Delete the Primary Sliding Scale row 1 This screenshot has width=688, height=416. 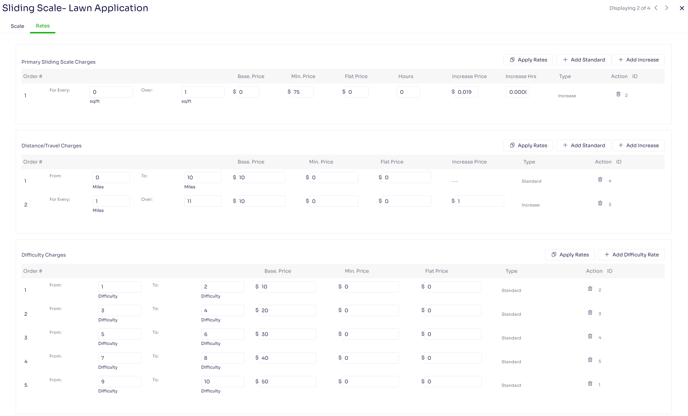tap(618, 94)
